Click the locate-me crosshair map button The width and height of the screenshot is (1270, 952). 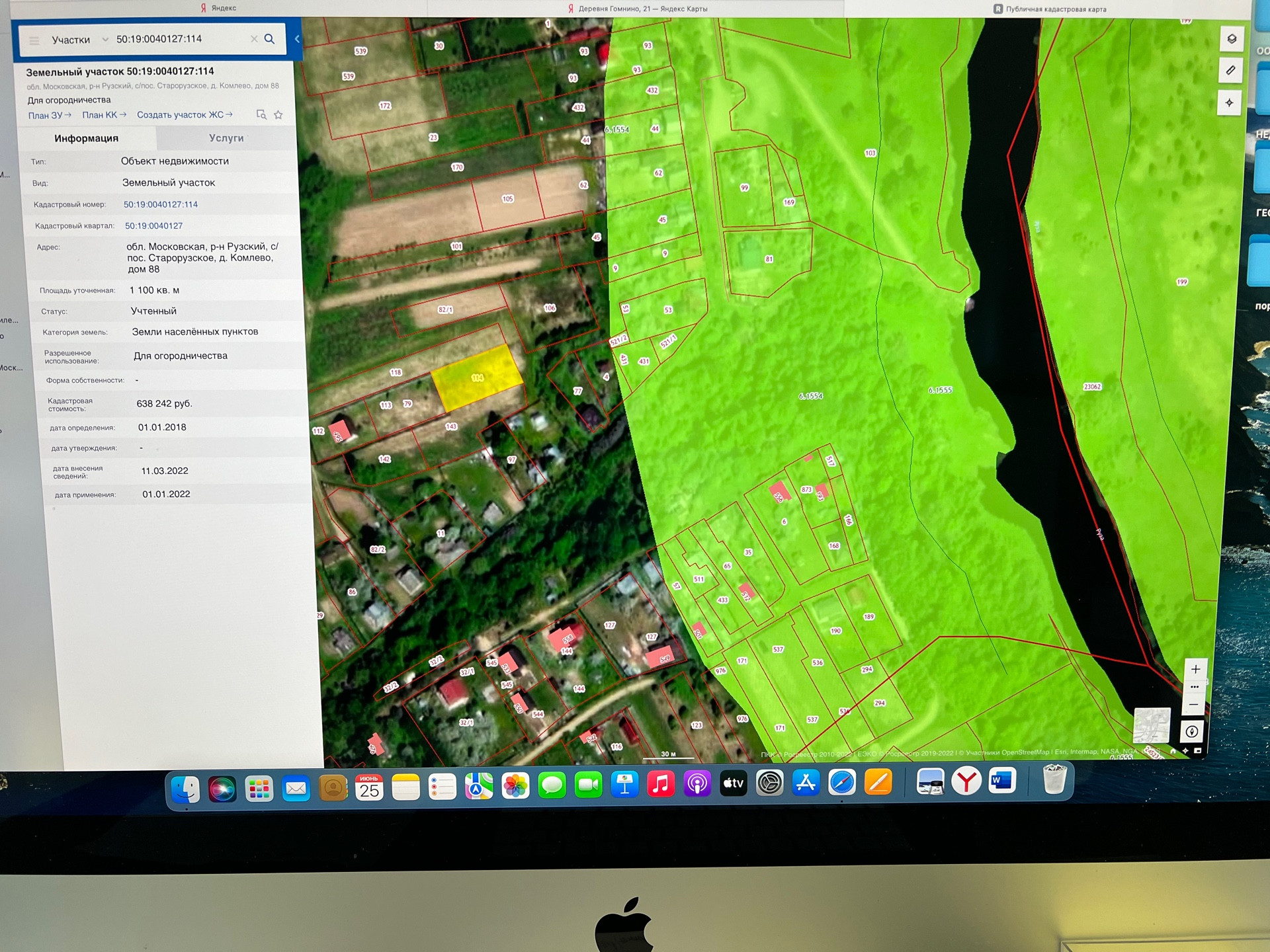[x=1229, y=102]
